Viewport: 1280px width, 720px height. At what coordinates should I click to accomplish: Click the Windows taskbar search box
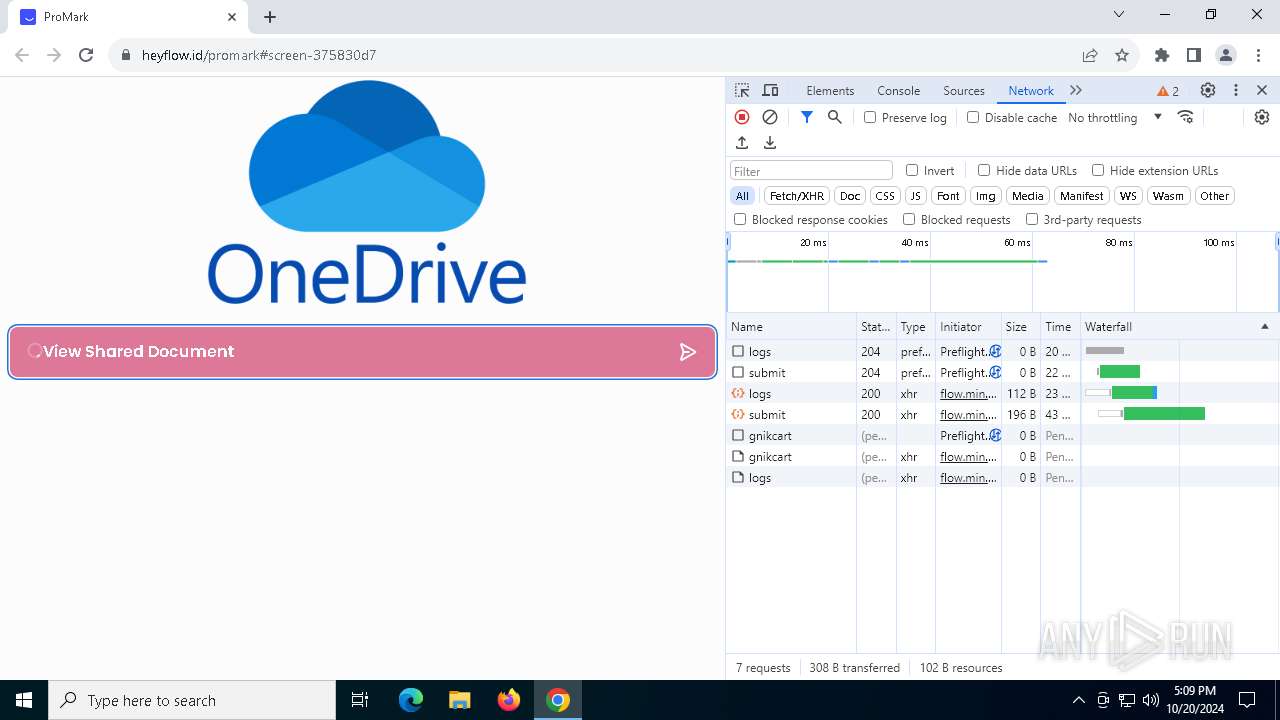192,700
